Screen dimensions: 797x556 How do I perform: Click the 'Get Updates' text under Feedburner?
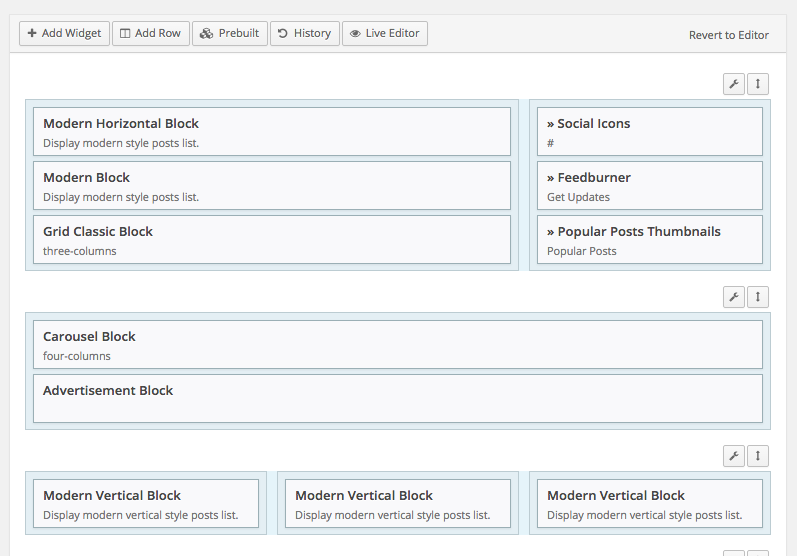(578, 197)
